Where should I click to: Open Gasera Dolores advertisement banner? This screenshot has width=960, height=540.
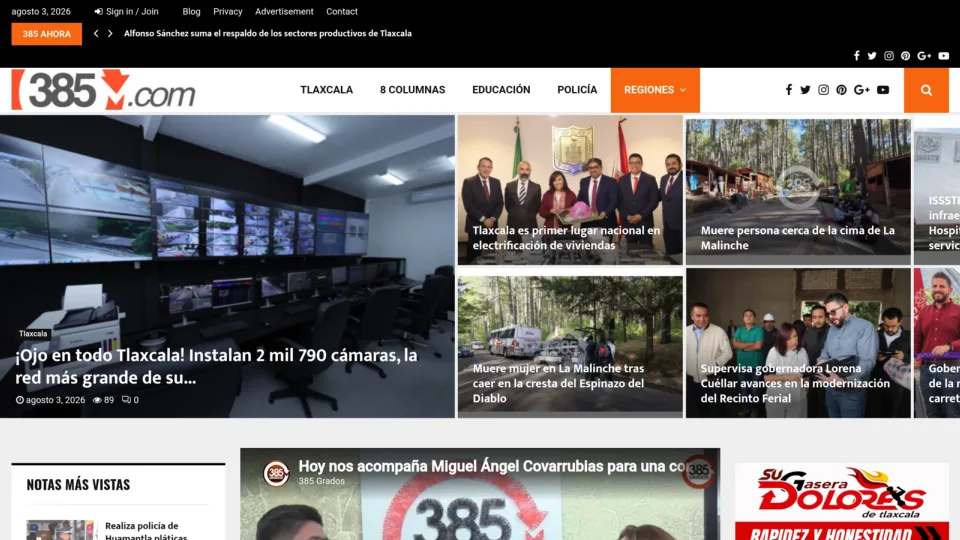[842, 502]
